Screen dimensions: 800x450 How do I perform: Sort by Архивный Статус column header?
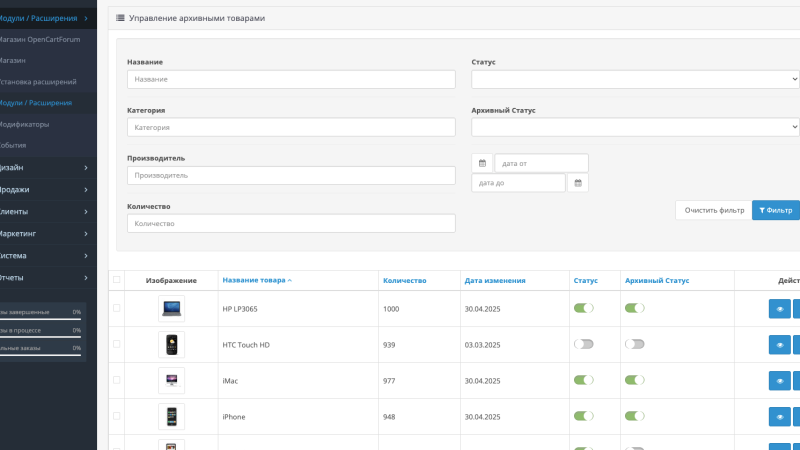coord(657,280)
